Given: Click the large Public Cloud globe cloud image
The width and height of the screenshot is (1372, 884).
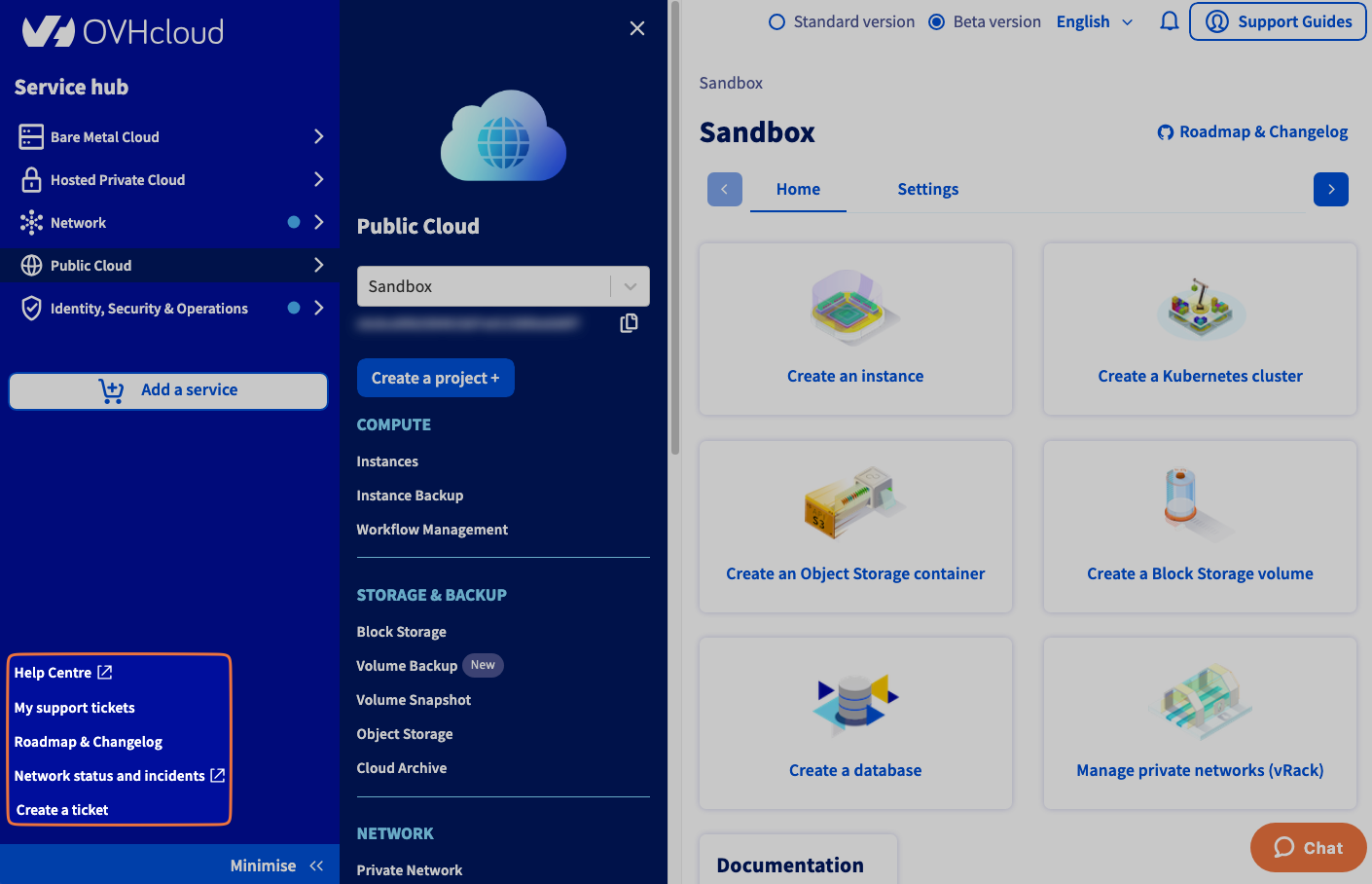Looking at the screenshot, I should pos(503,136).
